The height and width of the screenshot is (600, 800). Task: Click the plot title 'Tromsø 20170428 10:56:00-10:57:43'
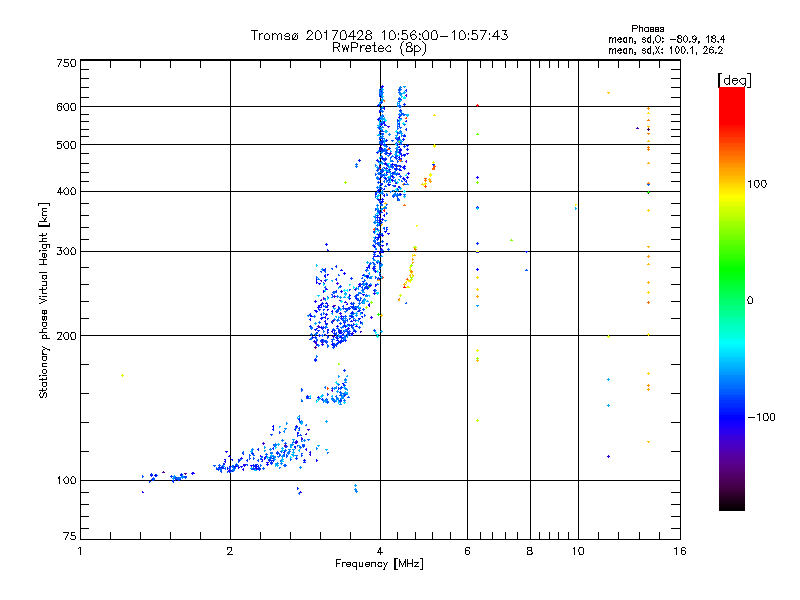click(379, 35)
